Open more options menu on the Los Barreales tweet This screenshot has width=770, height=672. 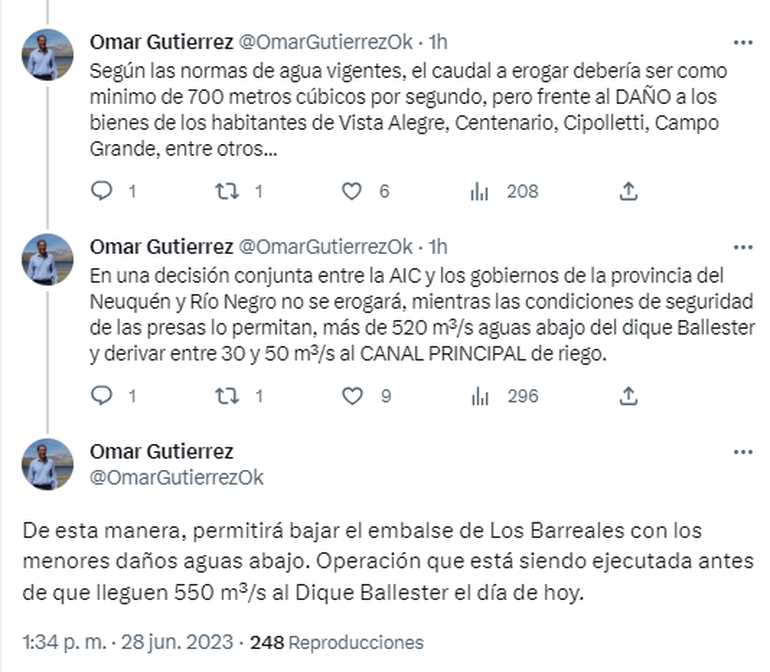pos(742,453)
